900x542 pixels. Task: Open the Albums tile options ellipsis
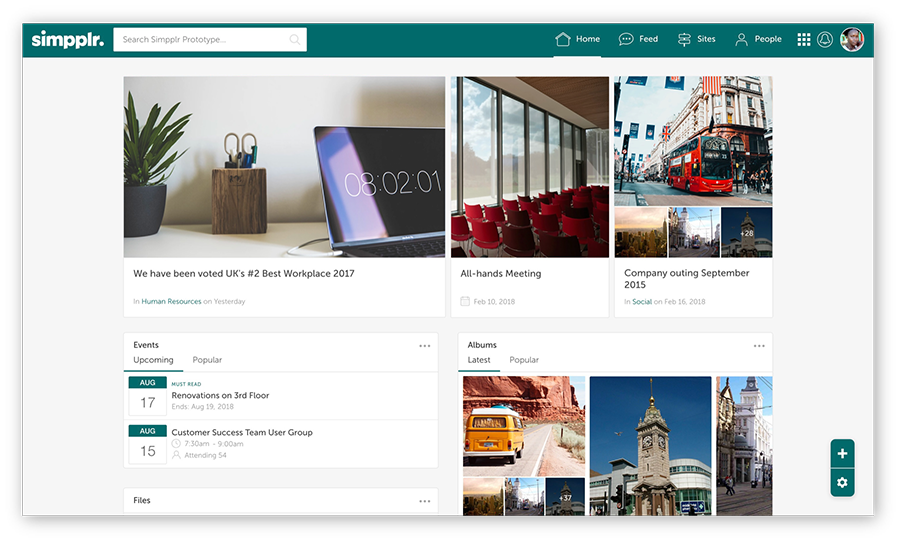(759, 346)
